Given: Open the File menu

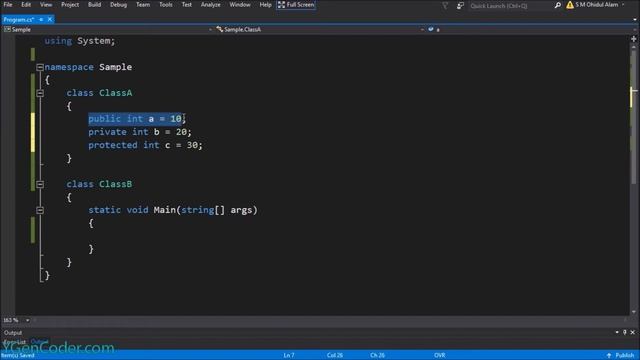Looking at the screenshot, I should (x=8, y=5).
